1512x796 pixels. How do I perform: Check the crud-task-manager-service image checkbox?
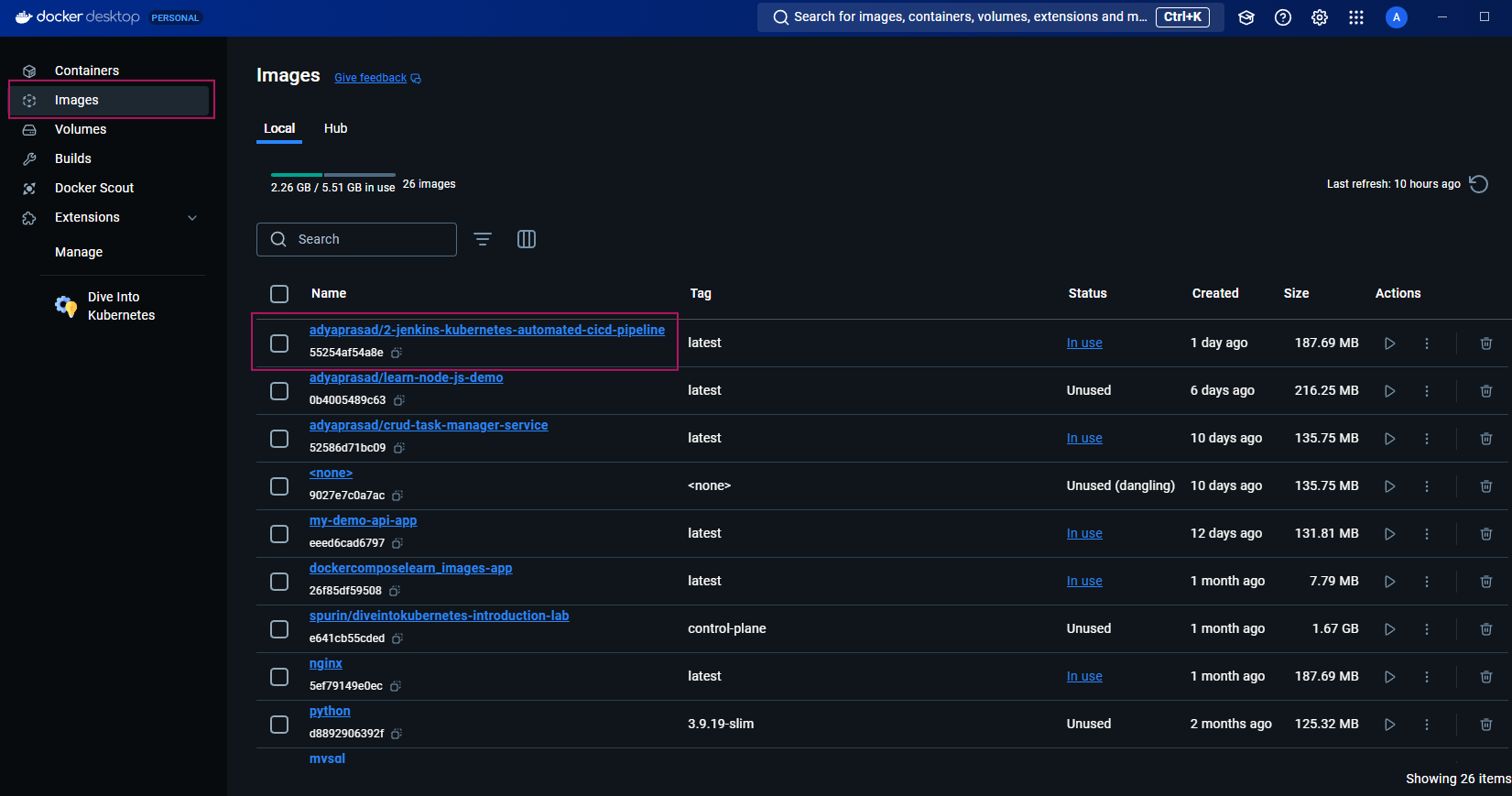pos(279,439)
